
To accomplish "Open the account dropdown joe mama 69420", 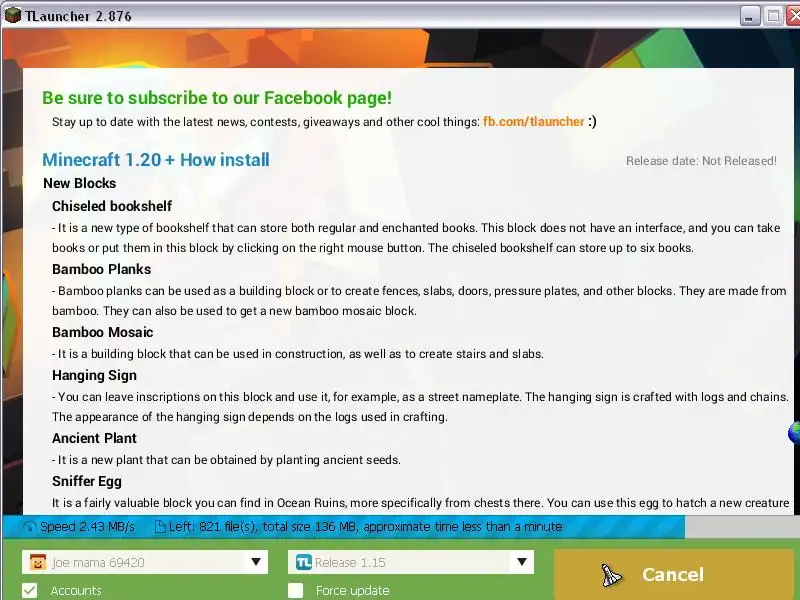I will point(145,562).
